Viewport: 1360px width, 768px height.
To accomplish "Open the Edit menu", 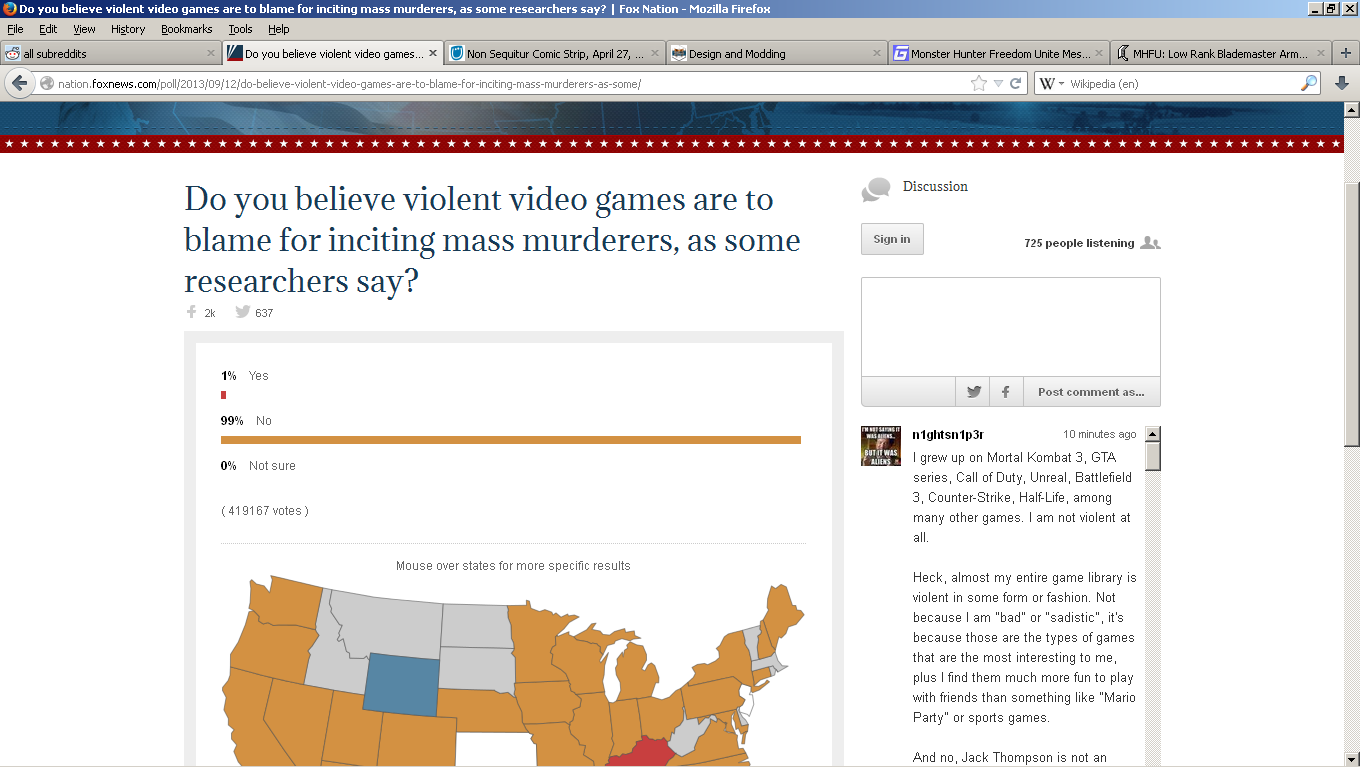I will [48, 29].
